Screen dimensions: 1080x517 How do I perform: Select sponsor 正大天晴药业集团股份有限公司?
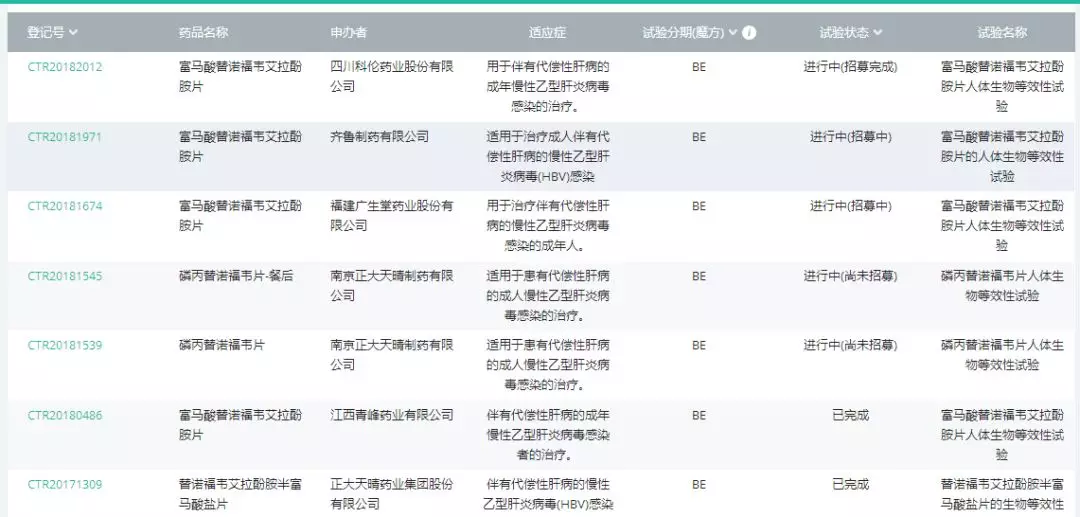[391, 494]
